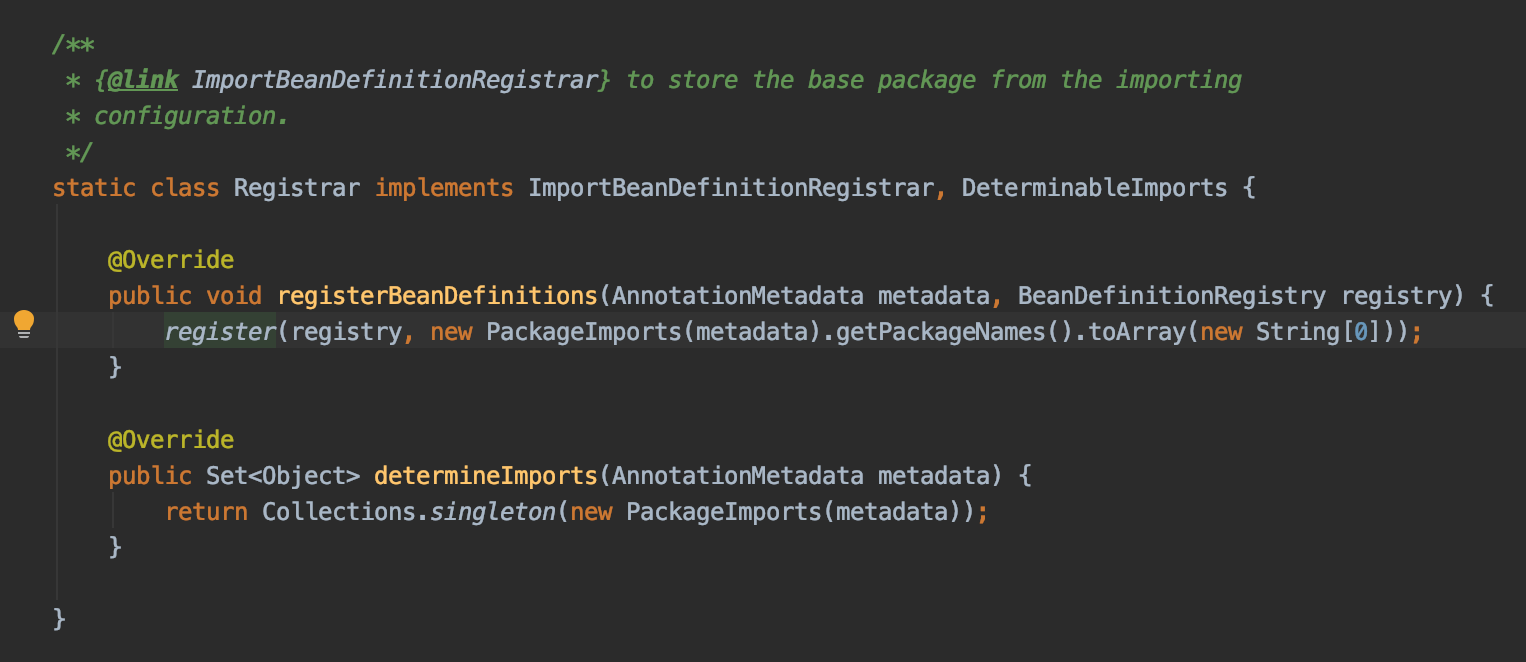The image size is (1526, 662).
Task: Click the DeterminableImports interface name
Action: click(1094, 188)
